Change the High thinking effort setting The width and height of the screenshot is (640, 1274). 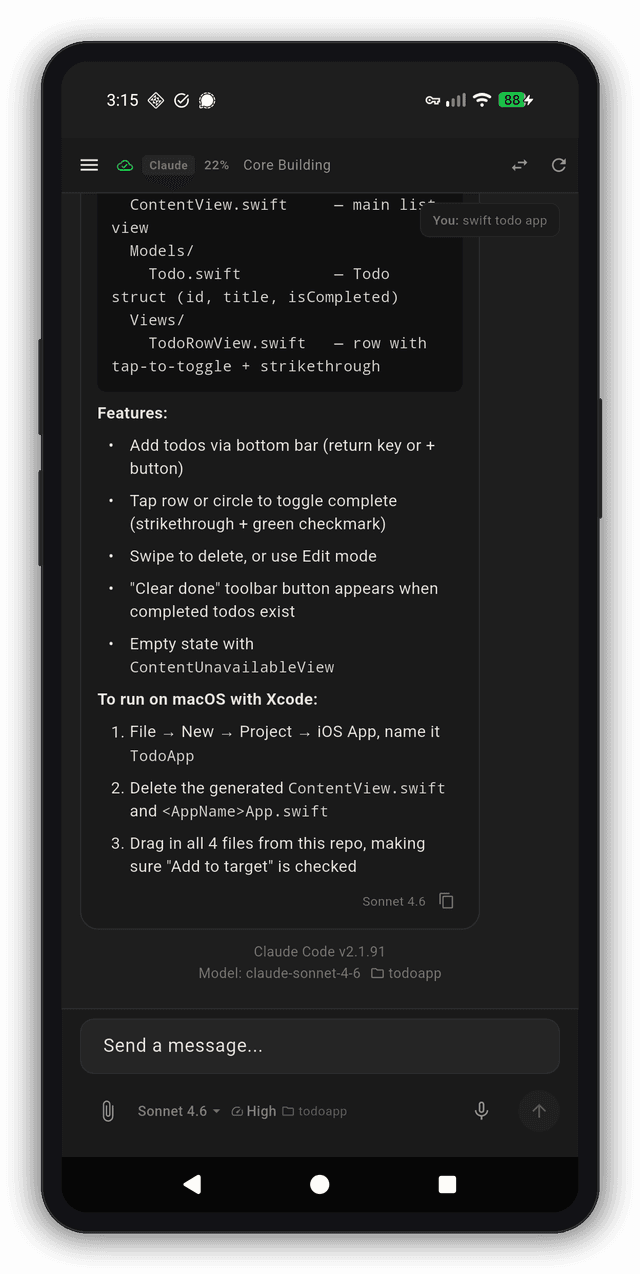tap(262, 1110)
